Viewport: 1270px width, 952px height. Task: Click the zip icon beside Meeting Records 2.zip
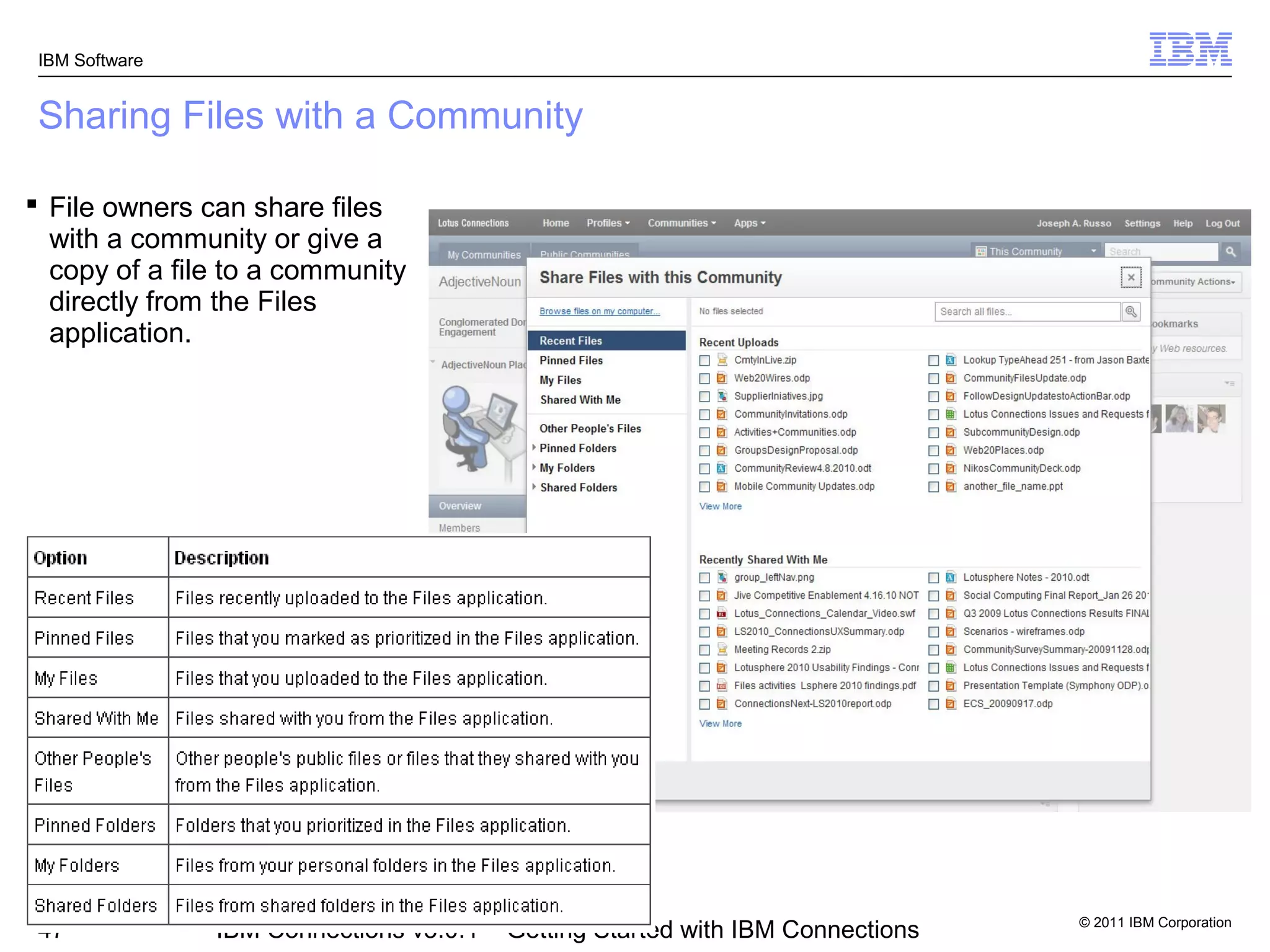(x=722, y=650)
